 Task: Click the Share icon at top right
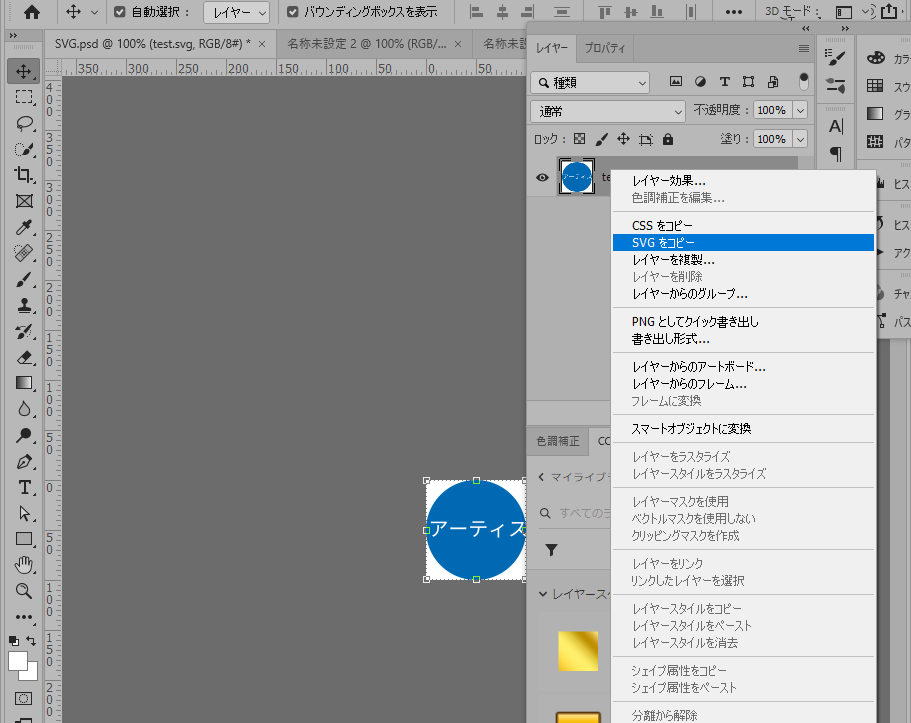pos(889,11)
